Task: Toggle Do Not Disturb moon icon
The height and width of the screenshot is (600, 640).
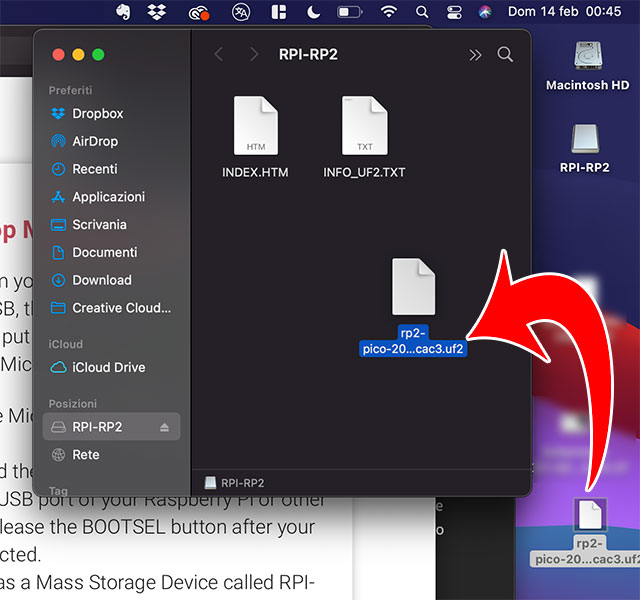Action: [313, 12]
